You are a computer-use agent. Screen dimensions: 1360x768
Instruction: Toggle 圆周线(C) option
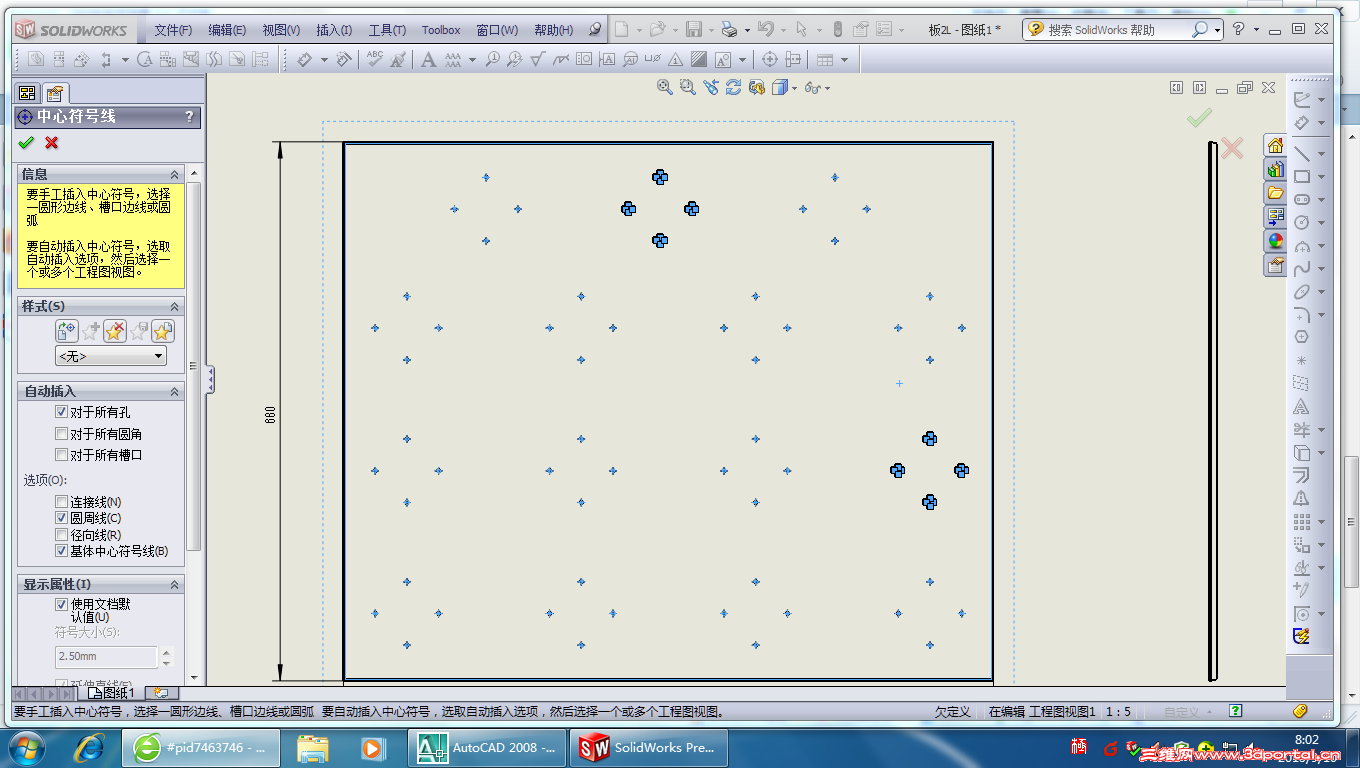tap(61, 518)
